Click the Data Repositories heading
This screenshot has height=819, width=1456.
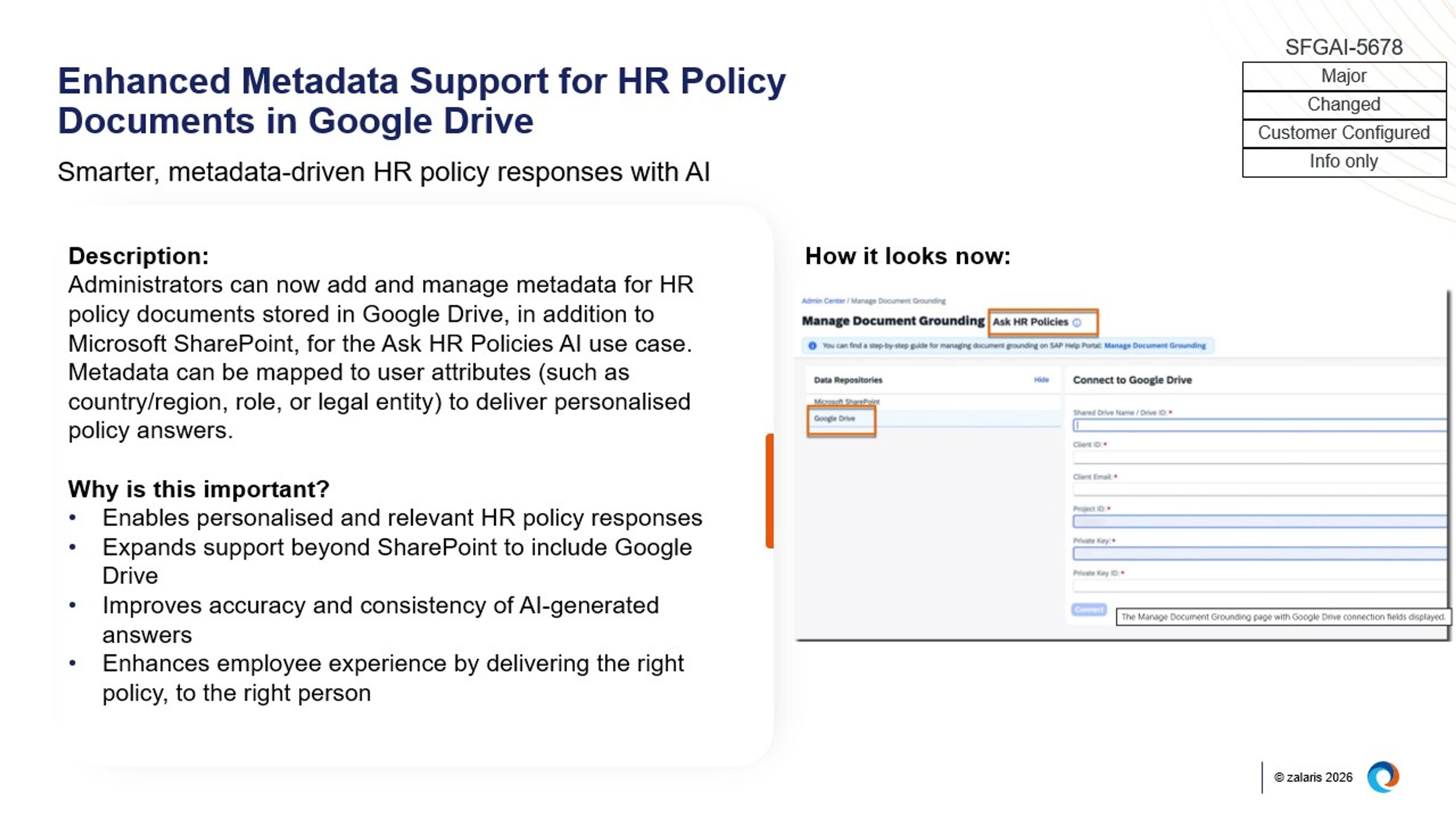[848, 380]
